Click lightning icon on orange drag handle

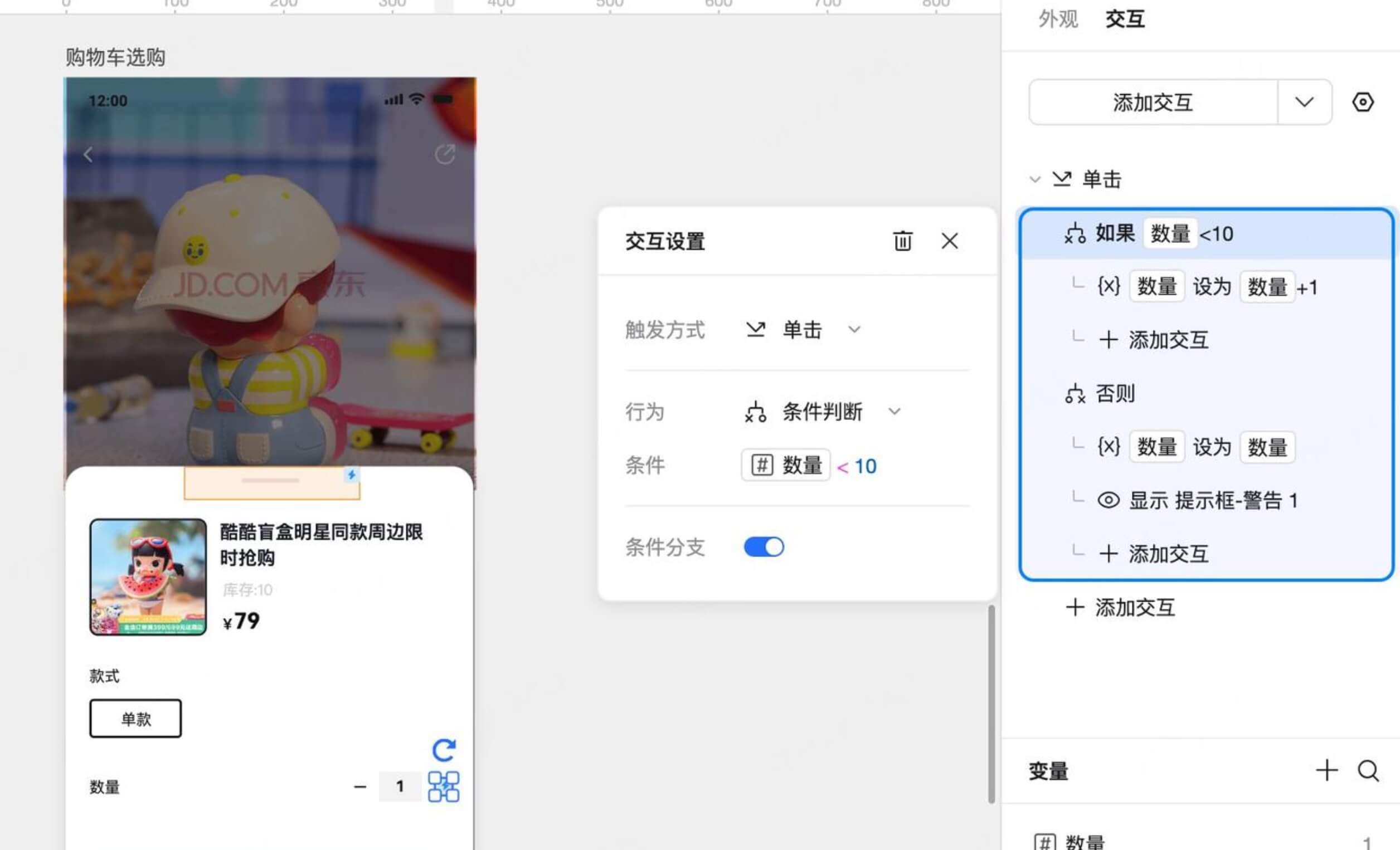[x=352, y=475]
